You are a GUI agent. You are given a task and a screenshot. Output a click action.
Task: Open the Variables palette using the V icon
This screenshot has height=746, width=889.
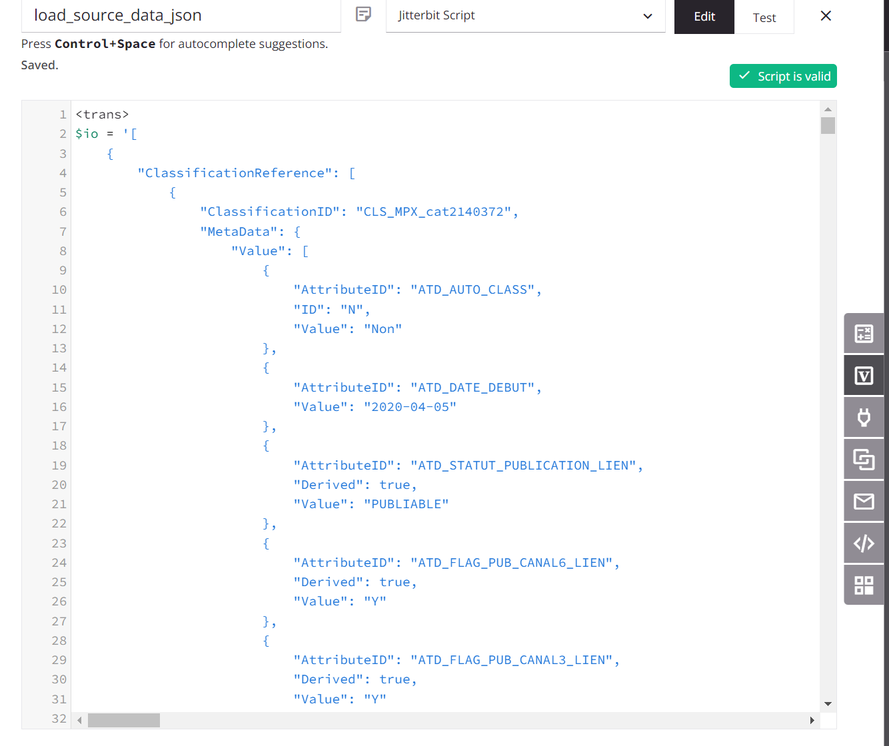click(863, 375)
